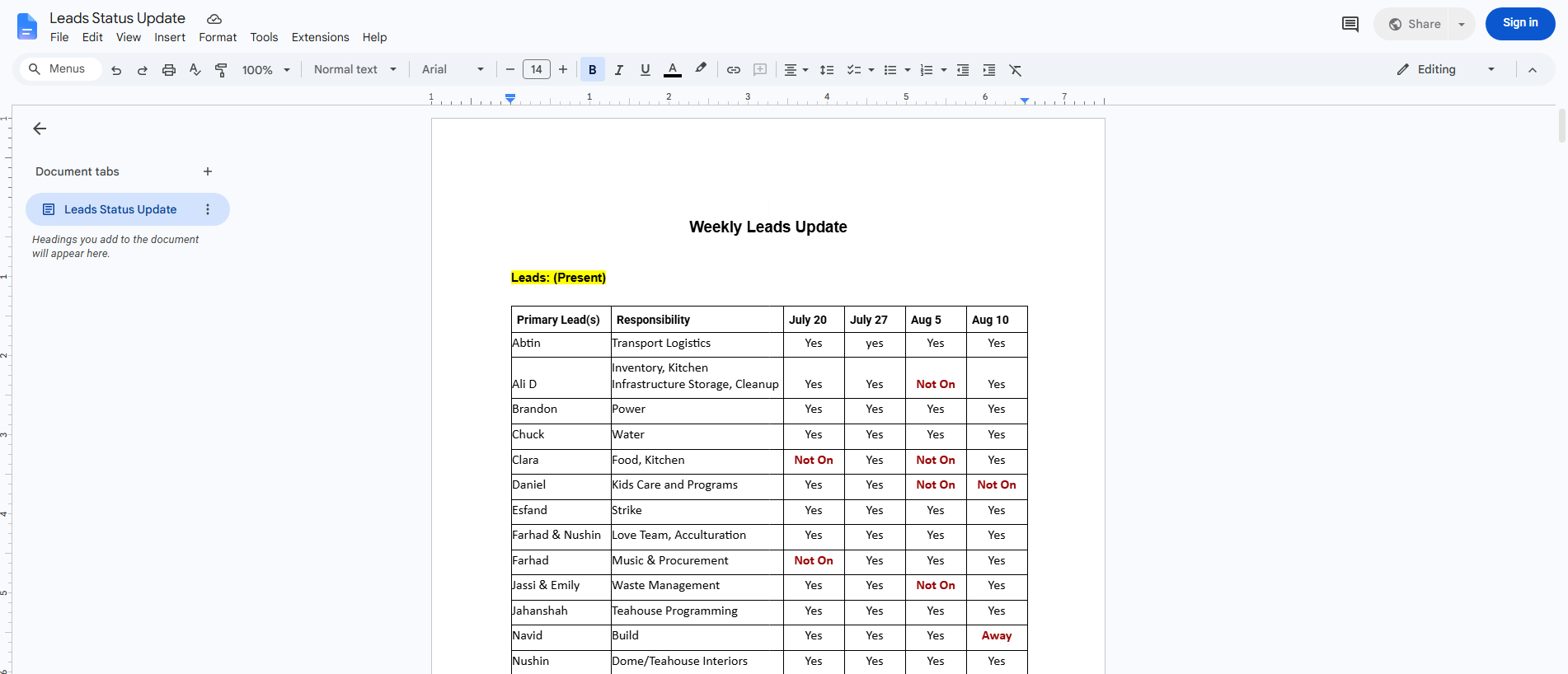
Task: Click the highlighted Leads: (Present) text
Action: [558, 278]
